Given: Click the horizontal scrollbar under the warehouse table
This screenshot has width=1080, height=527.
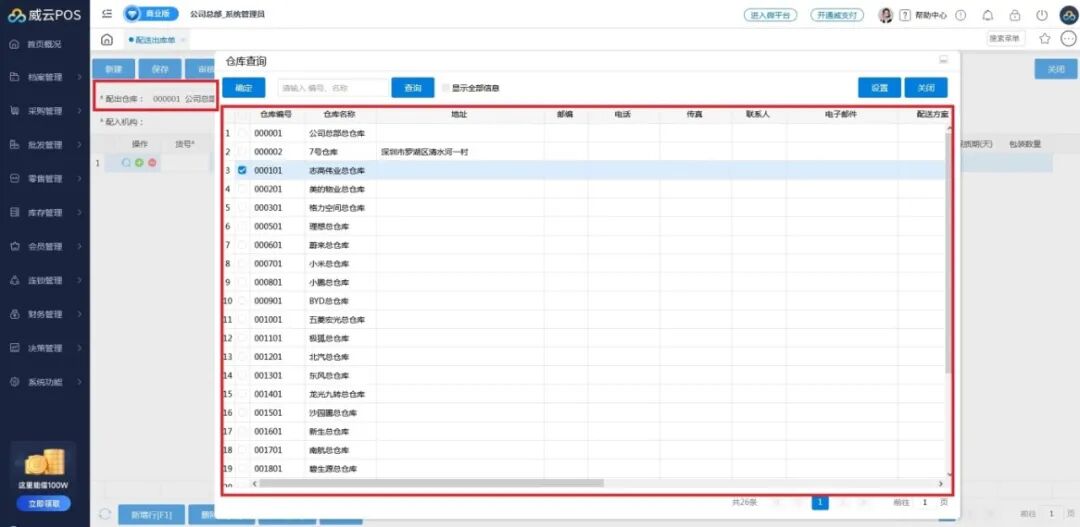Looking at the screenshot, I should [430, 483].
